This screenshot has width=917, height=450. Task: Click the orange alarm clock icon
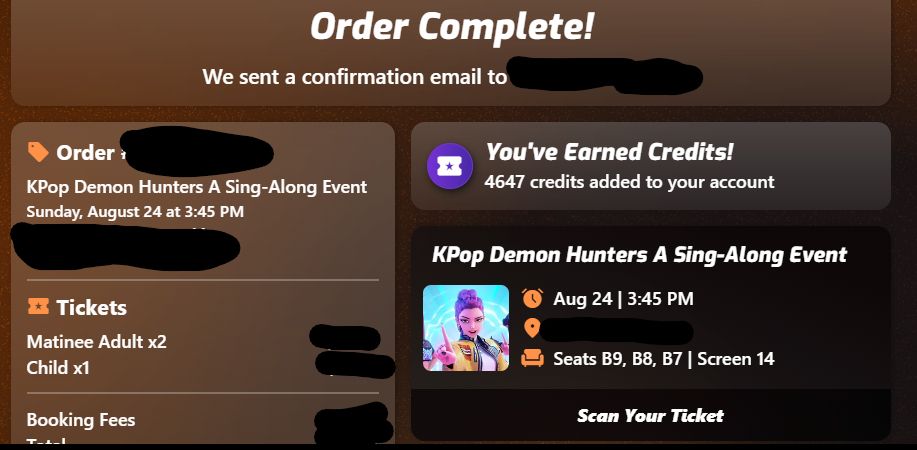(532, 298)
